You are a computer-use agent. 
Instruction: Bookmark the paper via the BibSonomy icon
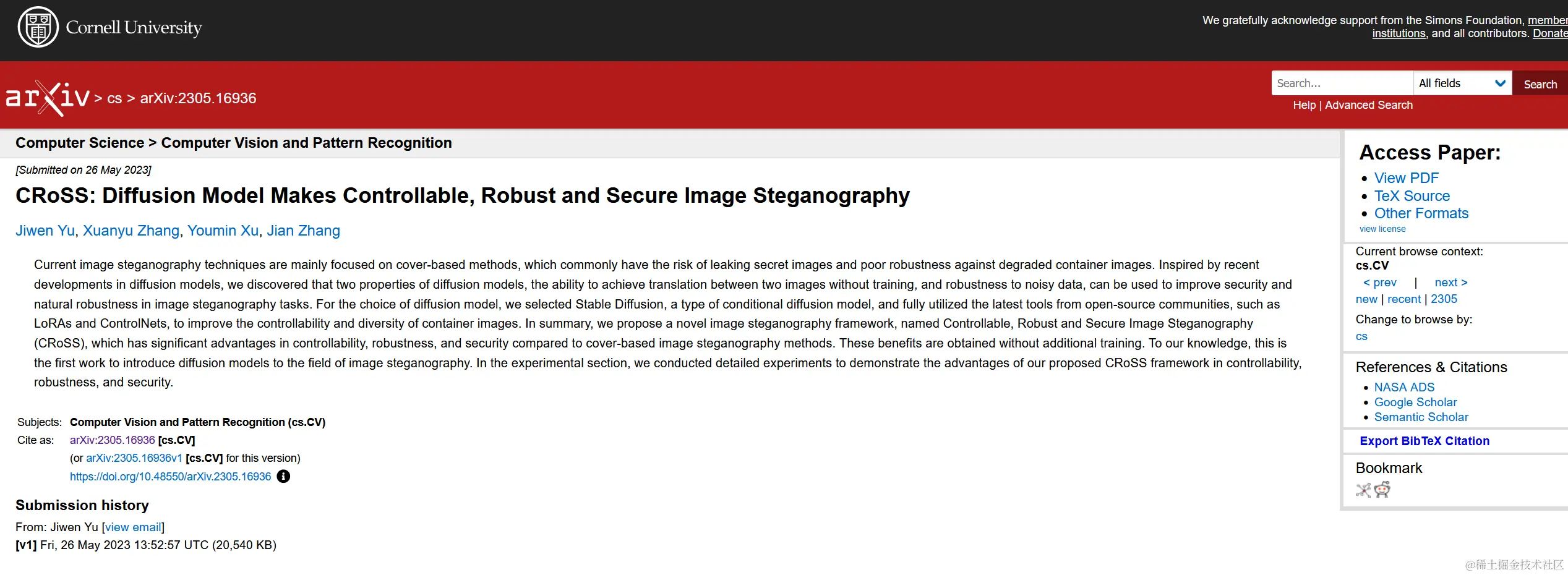pyautogui.click(x=1363, y=490)
